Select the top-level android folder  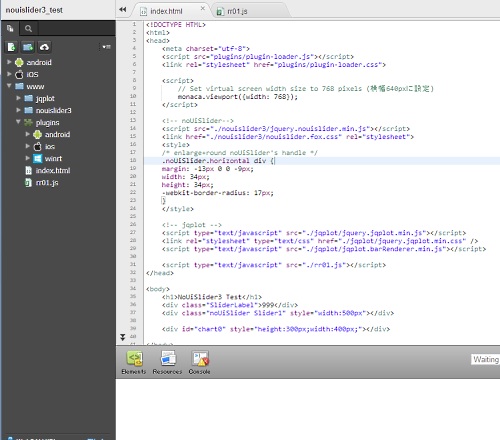pyautogui.click(x=39, y=62)
